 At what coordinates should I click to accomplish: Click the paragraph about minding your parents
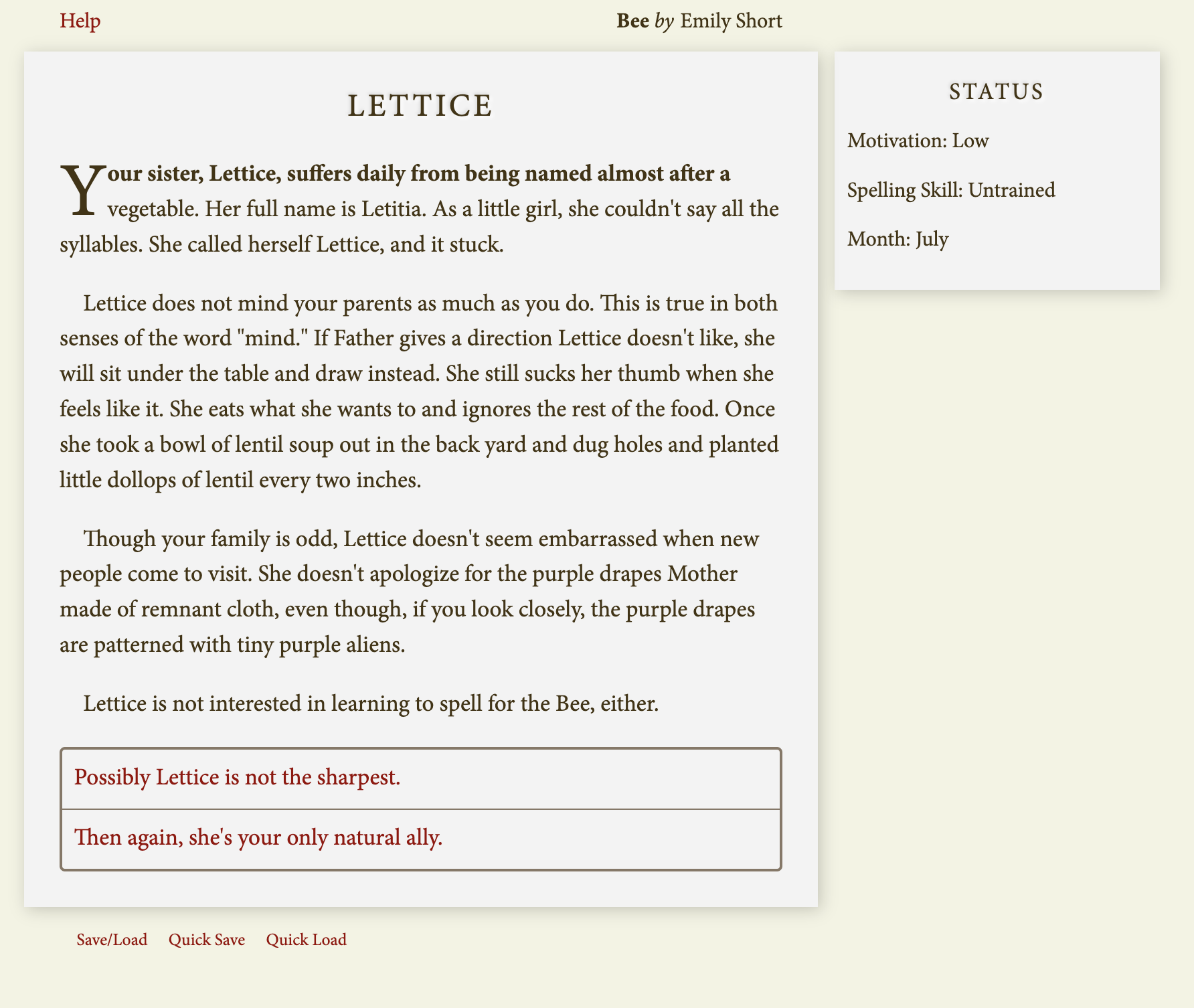[419, 392]
